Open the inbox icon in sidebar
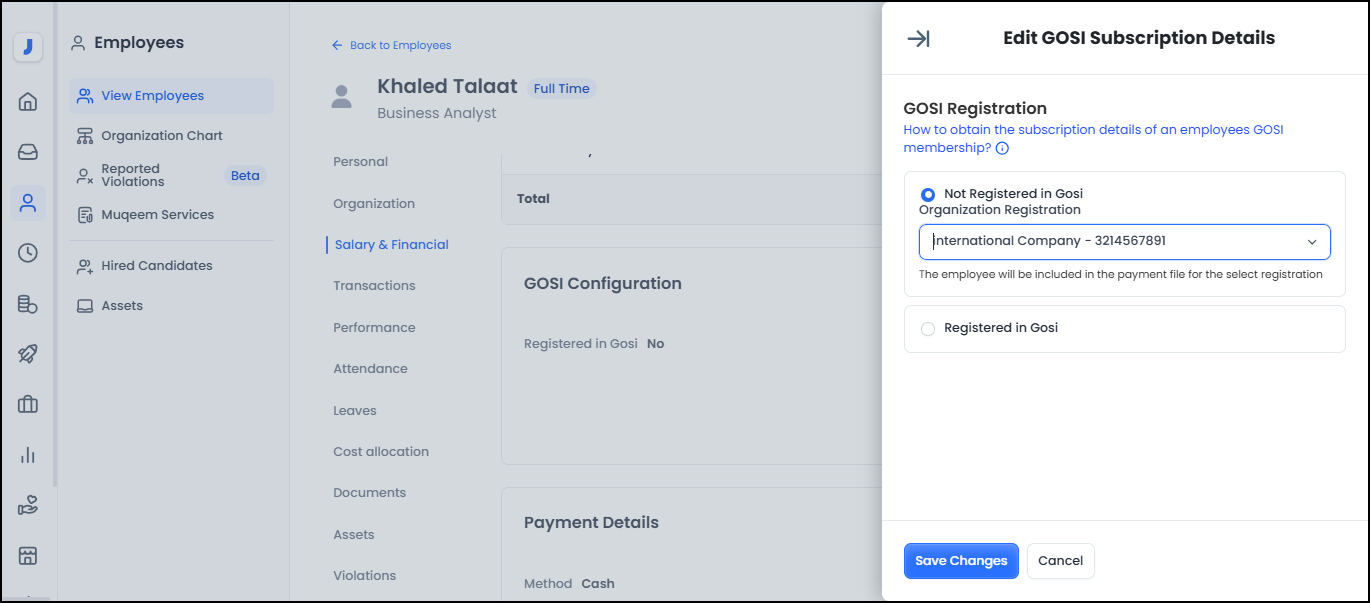Viewport: 1370px width, 603px height. [x=28, y=152]
